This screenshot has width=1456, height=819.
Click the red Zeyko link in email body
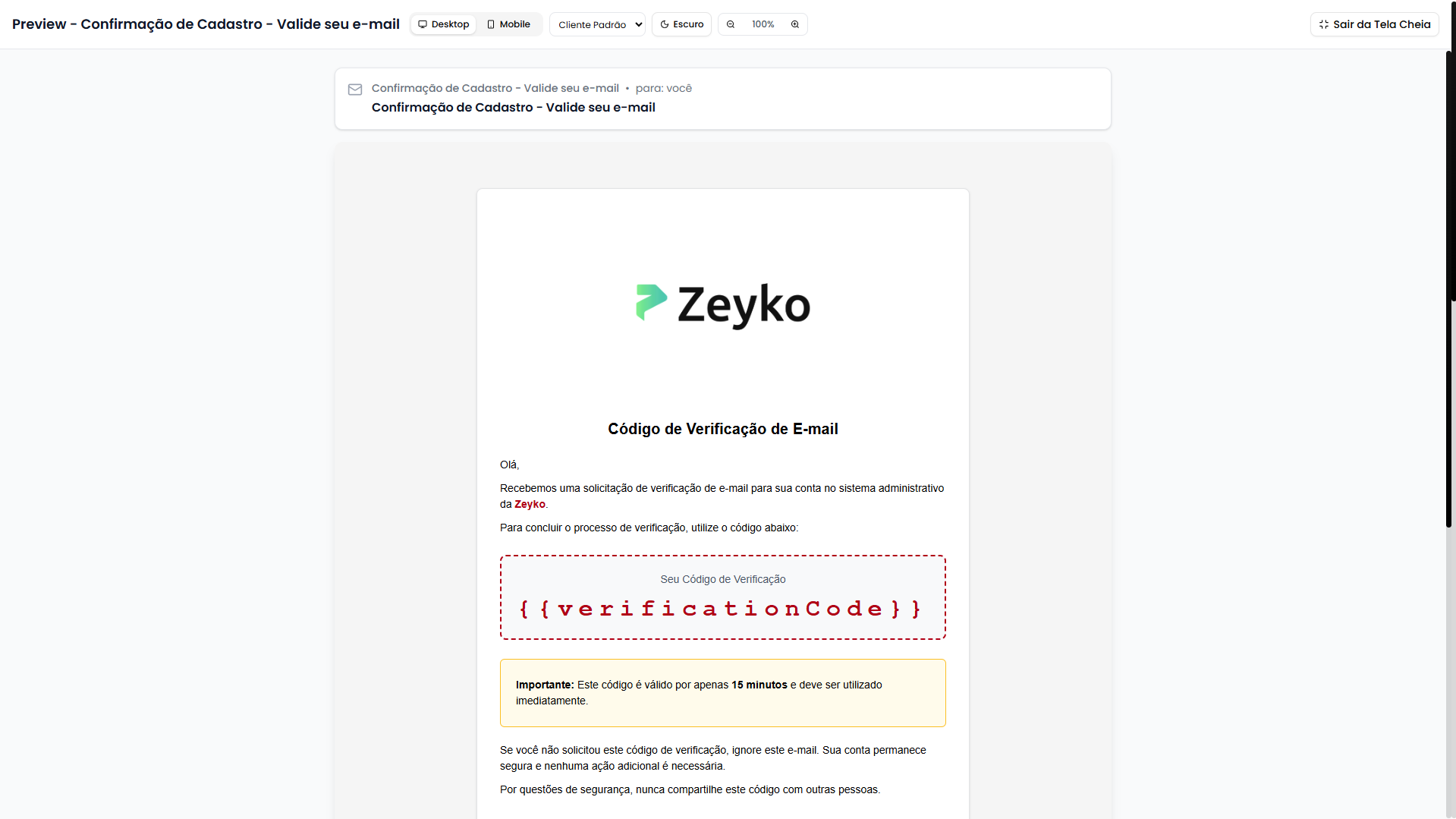click(x=530, y=504)
